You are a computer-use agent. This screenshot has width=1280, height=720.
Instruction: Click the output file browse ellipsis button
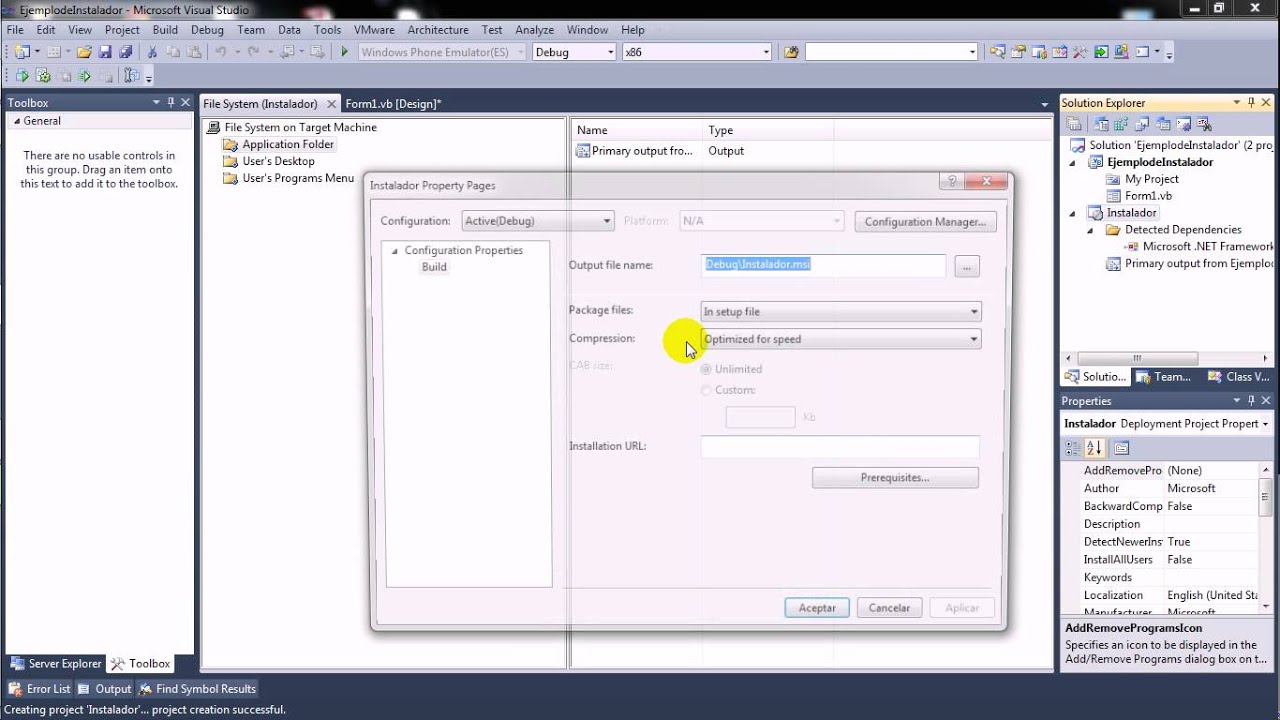(966, 266)
